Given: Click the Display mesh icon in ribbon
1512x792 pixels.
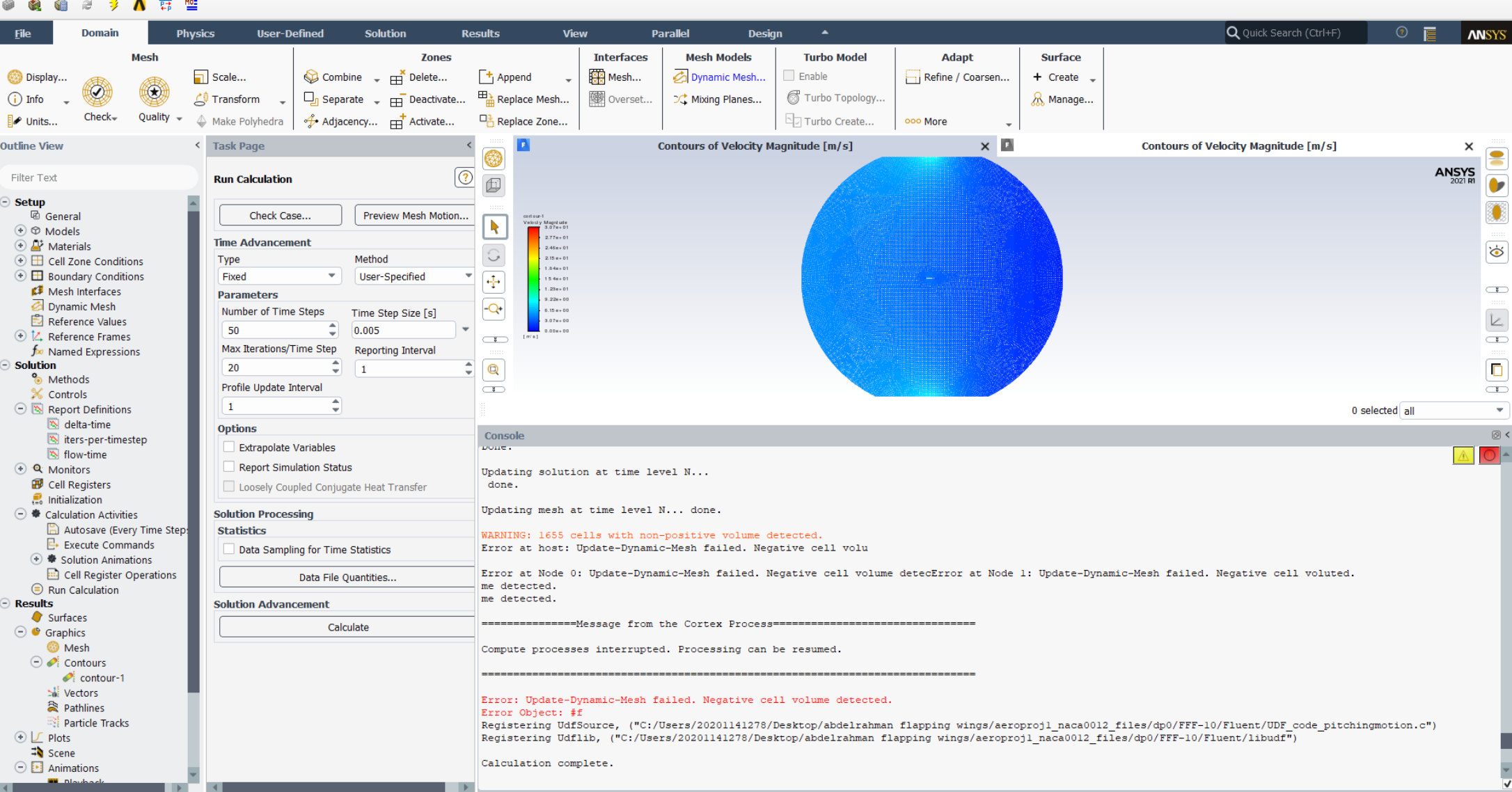Looking at the screenshot, I should click(x=15, y=77).
